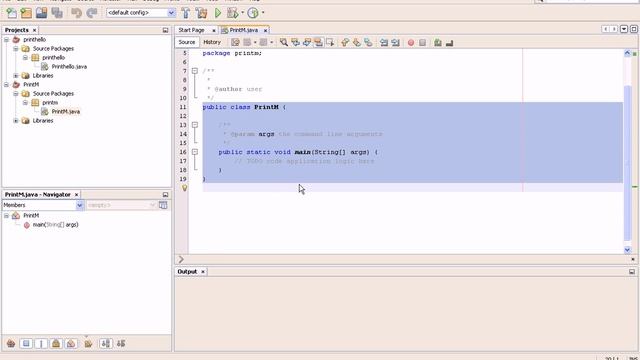Fold the Javadoc block at line 7
This screenshot has height=360, width=640.
click(x=195, y=71)
